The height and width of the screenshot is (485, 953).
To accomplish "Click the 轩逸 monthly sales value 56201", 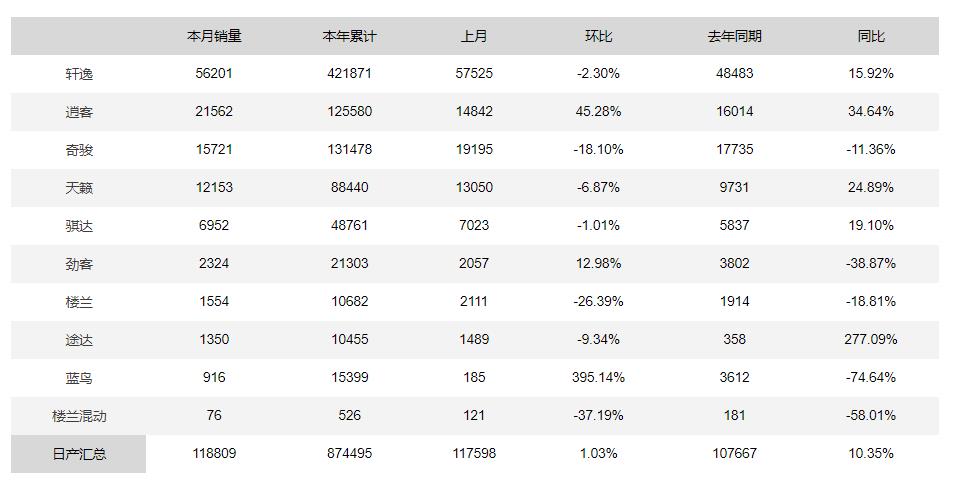I will tap(213, 74).
